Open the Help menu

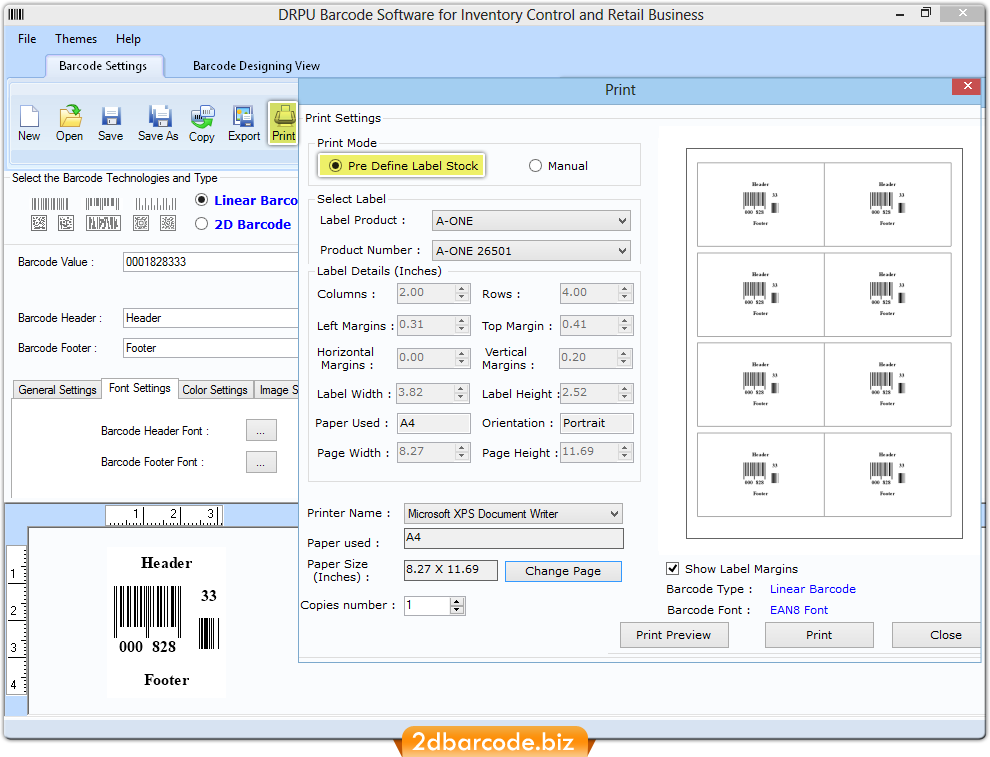click(128, 39)
